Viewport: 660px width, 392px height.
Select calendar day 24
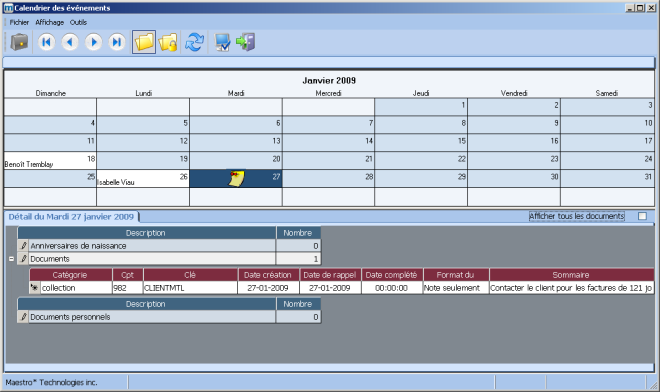[x=607, y=161]
